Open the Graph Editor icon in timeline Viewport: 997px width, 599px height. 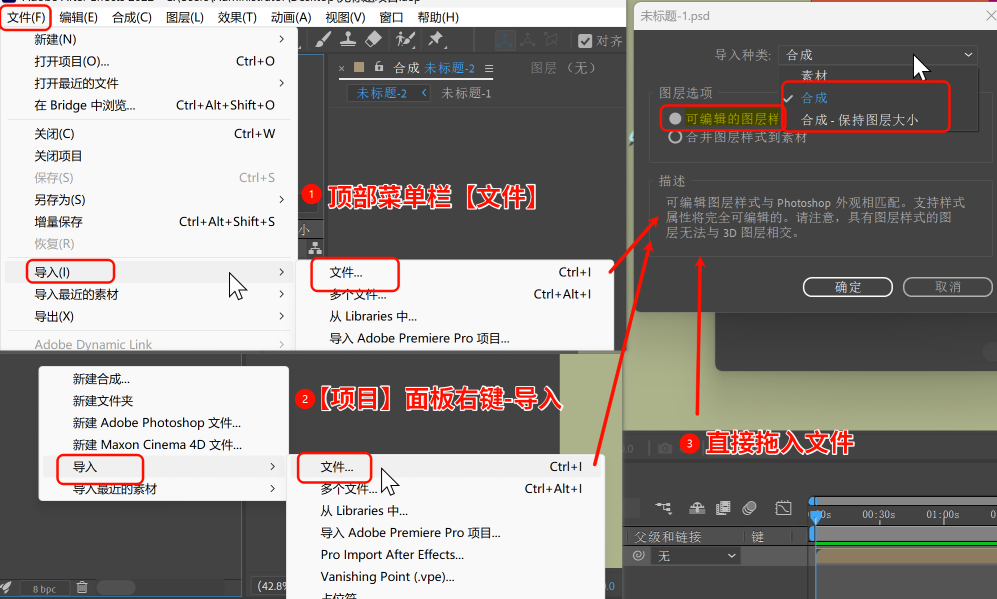click(783, 507)
